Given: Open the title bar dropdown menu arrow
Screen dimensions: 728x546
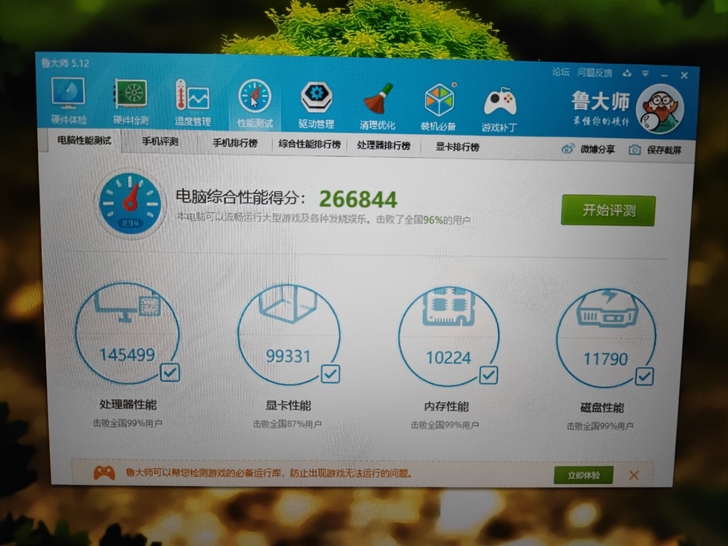Looking at the screenshot, I should [646, 74].
